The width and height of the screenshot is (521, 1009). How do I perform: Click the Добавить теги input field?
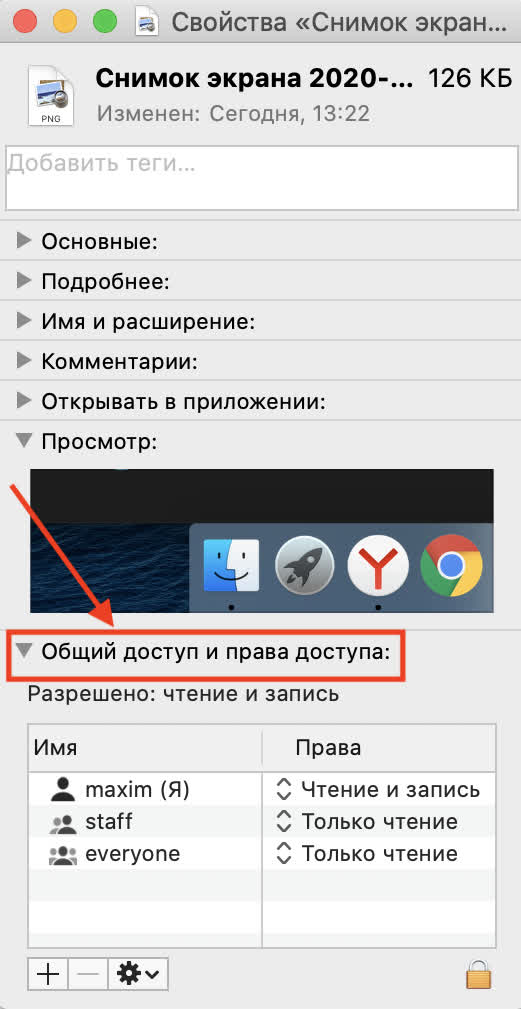[x=261, y=179]
